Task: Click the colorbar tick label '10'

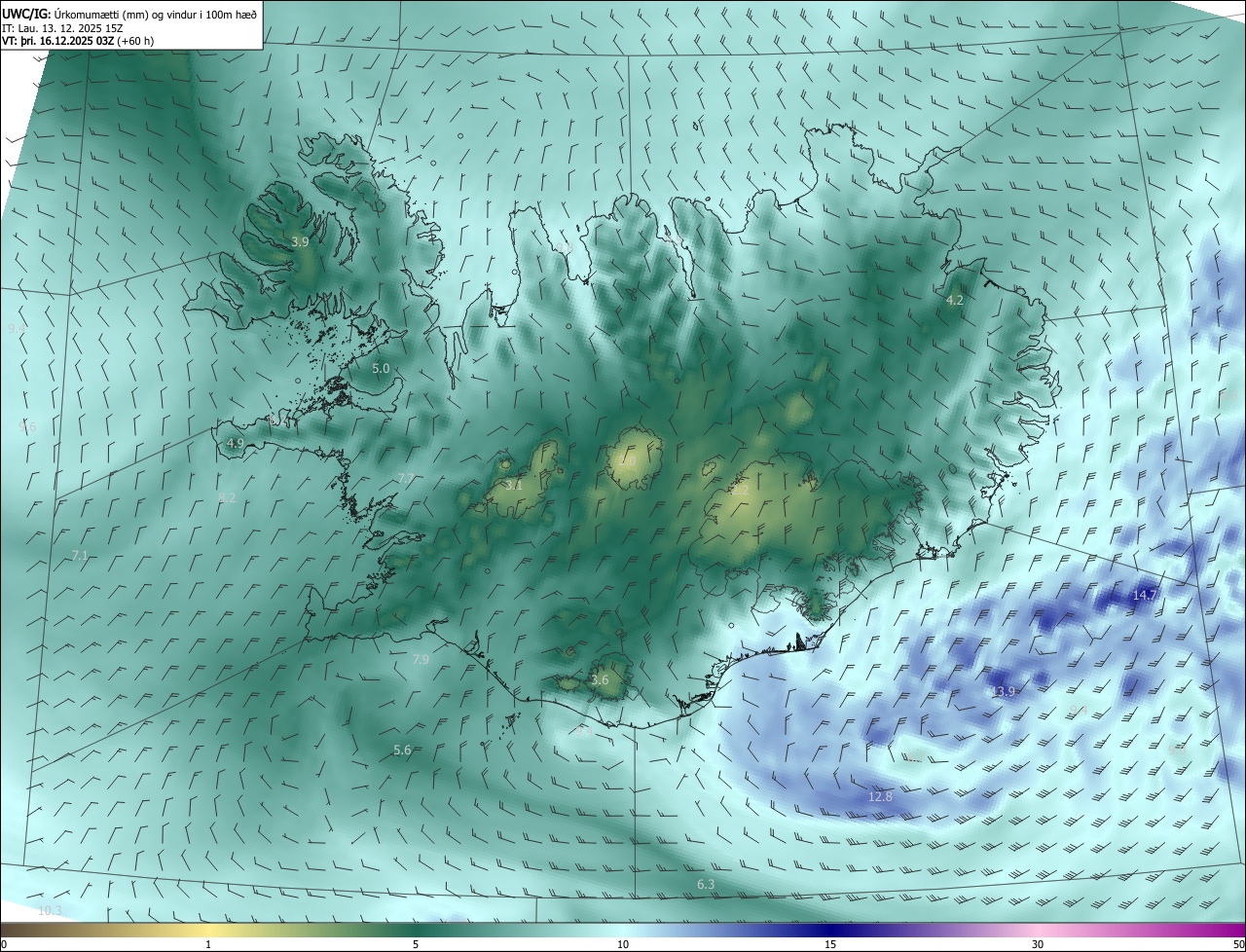Action: point(623,944)
